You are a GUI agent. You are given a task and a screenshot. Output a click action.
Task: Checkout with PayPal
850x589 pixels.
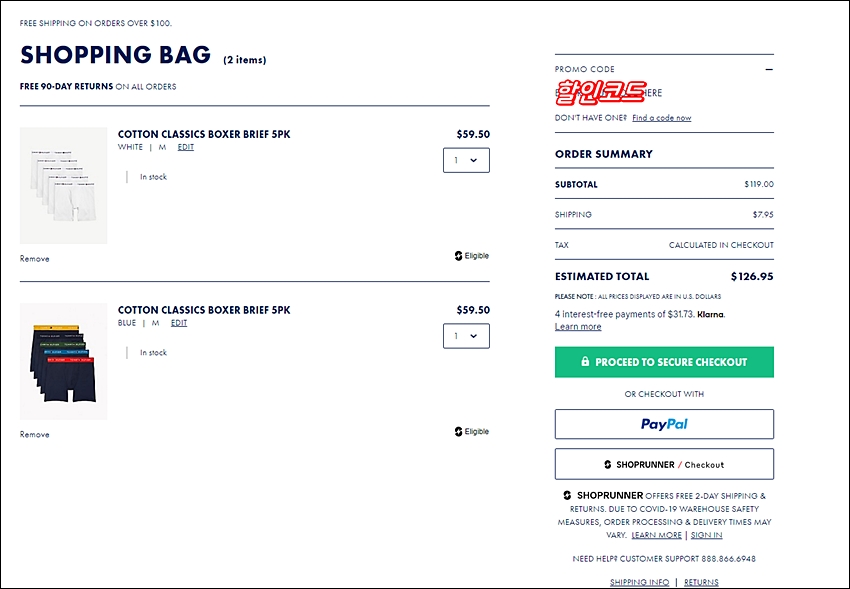tap(664, 424)
